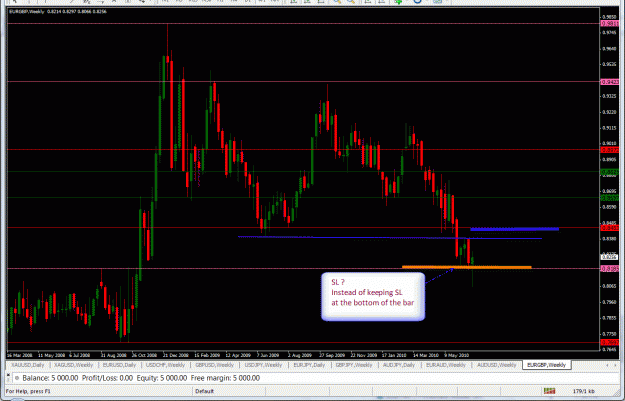625x401 pixels.
Task: Open the EURUSD,Daily chart tab
Action: pyautogui.click(x=119, y=365)
